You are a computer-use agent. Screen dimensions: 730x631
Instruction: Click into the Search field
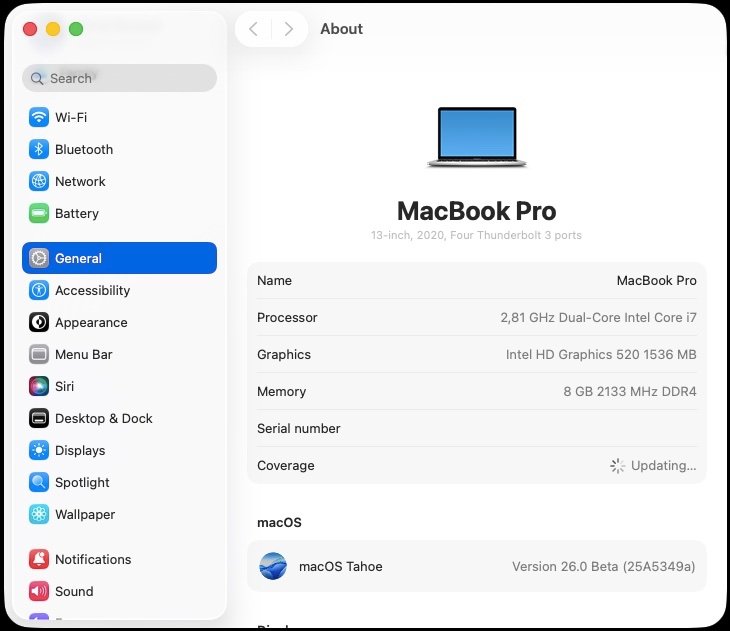point(119,78)
